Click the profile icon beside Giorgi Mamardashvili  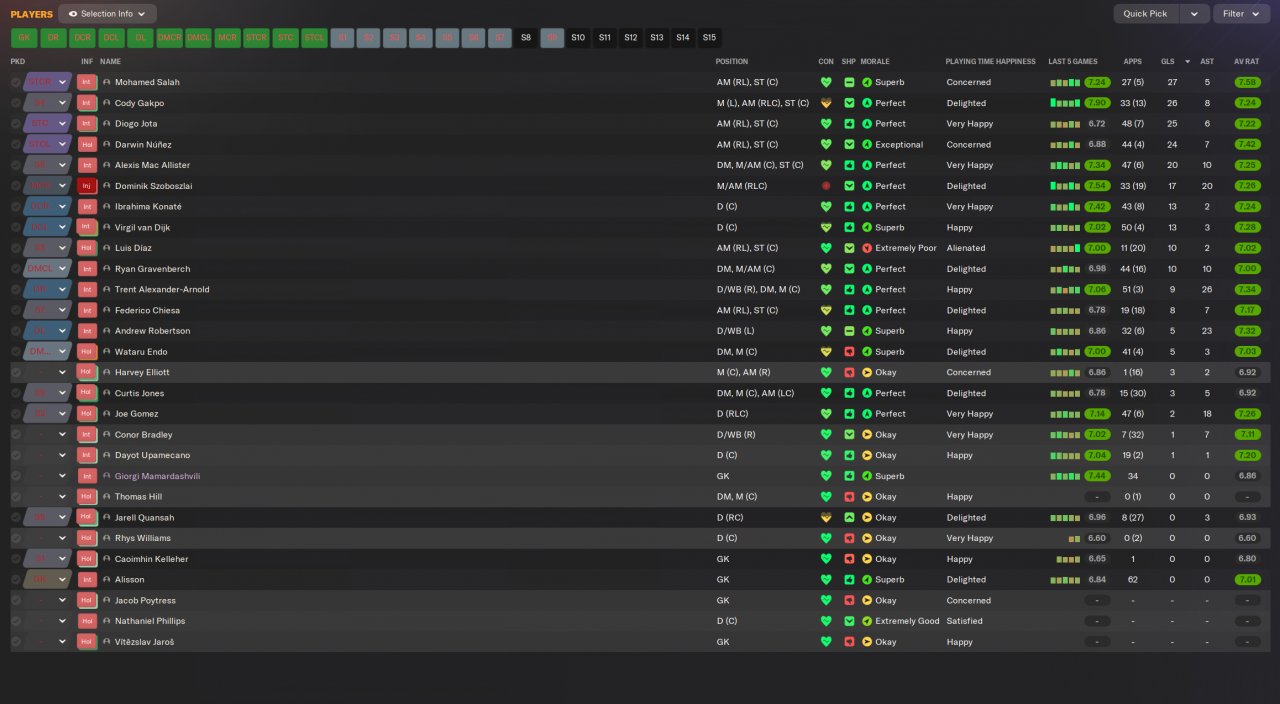107,476
